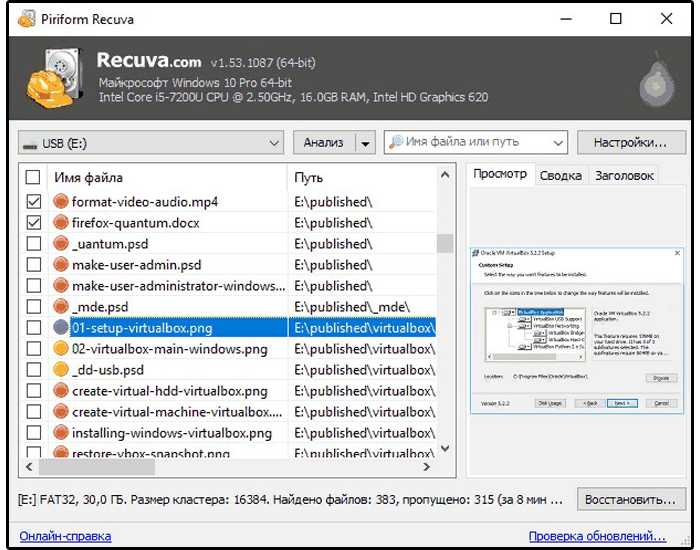Viewport: 700px width, 550px height.
Task: Click red status icon of _uantum.psd
Action: pos(61,243)
